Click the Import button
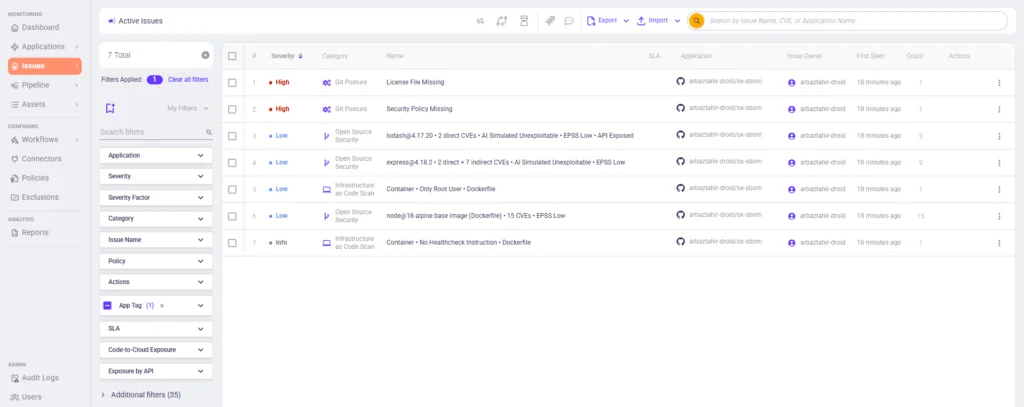The height and width of the screenshot is (407, 1024). pyautogui.click(x=652, y=21)
